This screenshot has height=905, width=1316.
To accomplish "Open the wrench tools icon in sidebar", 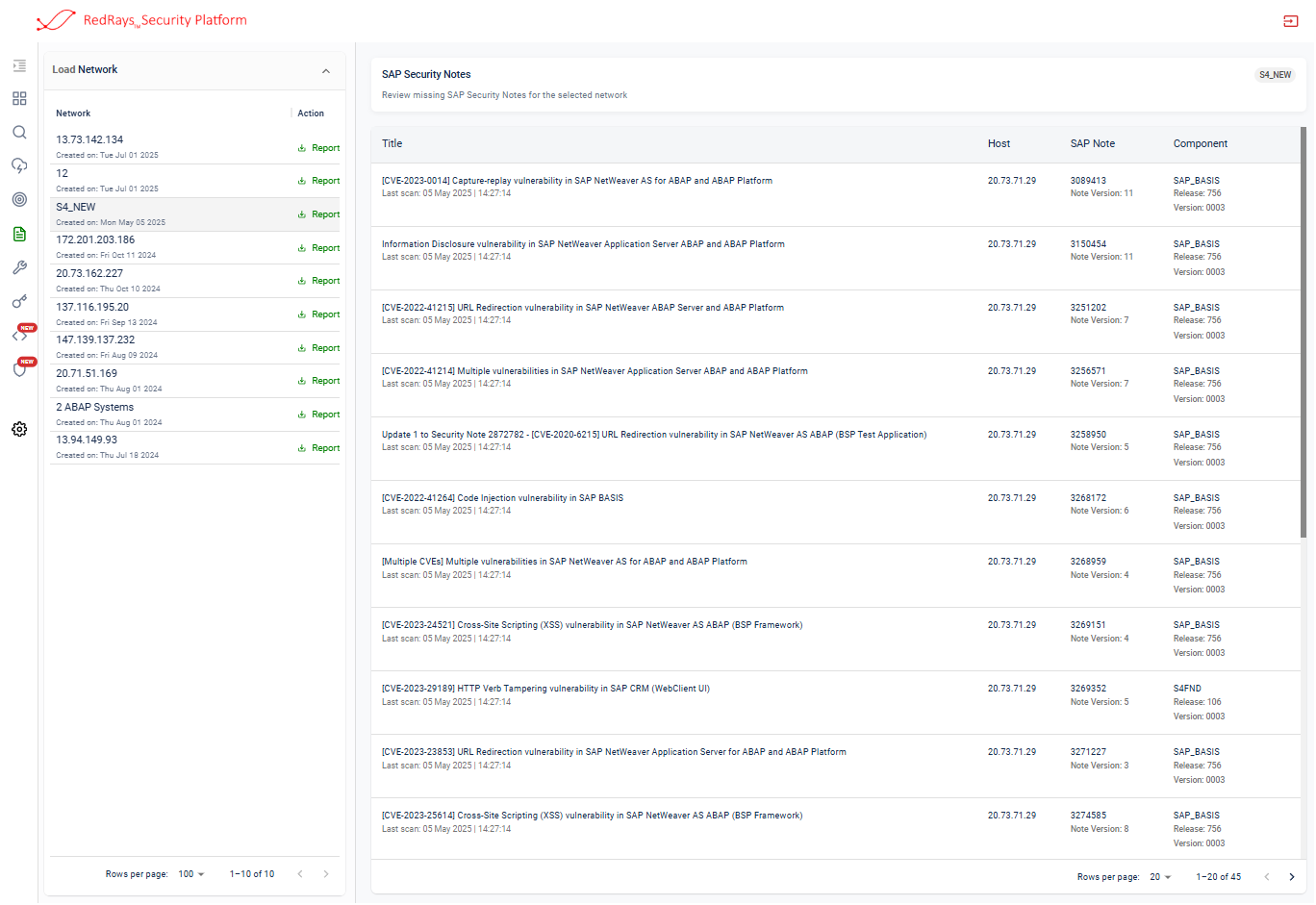I will point(19,267).
